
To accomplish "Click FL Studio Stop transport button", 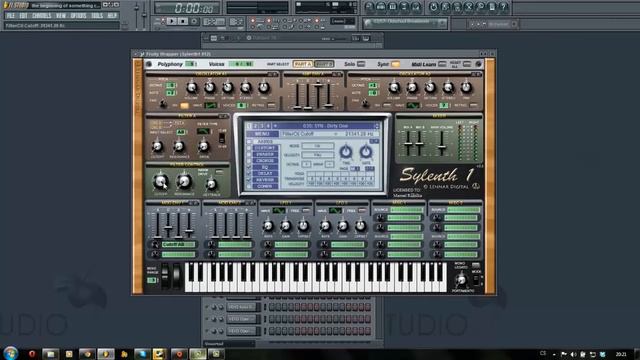I will pos(182,21).
